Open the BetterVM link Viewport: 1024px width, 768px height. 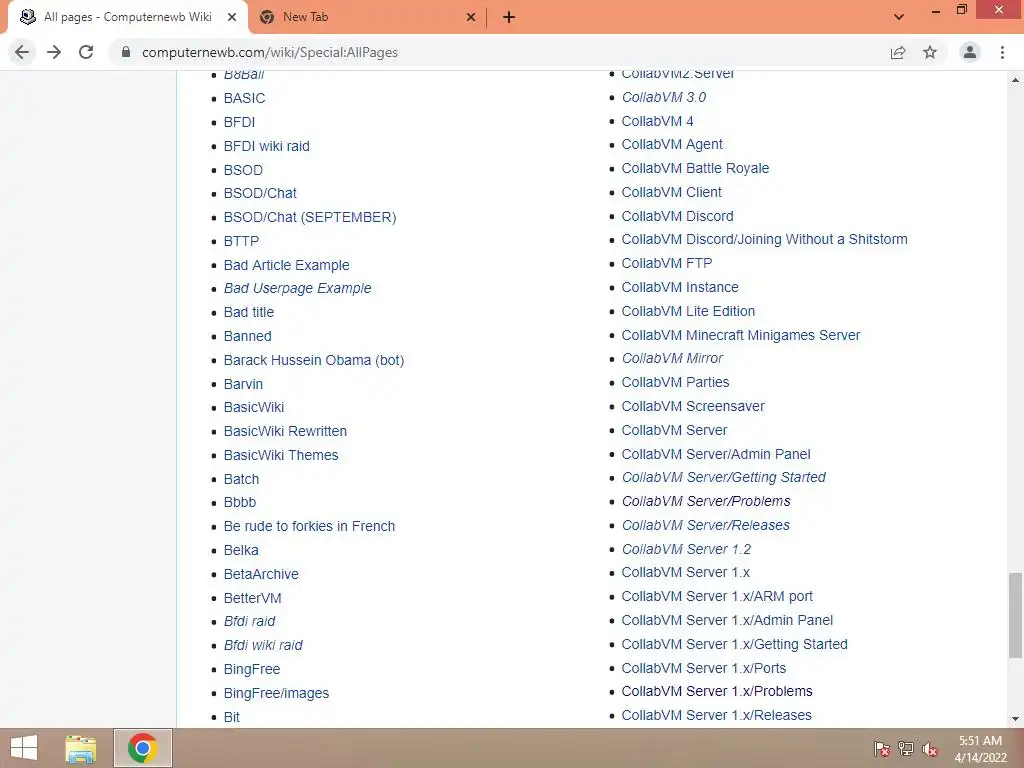click(253, 598)
